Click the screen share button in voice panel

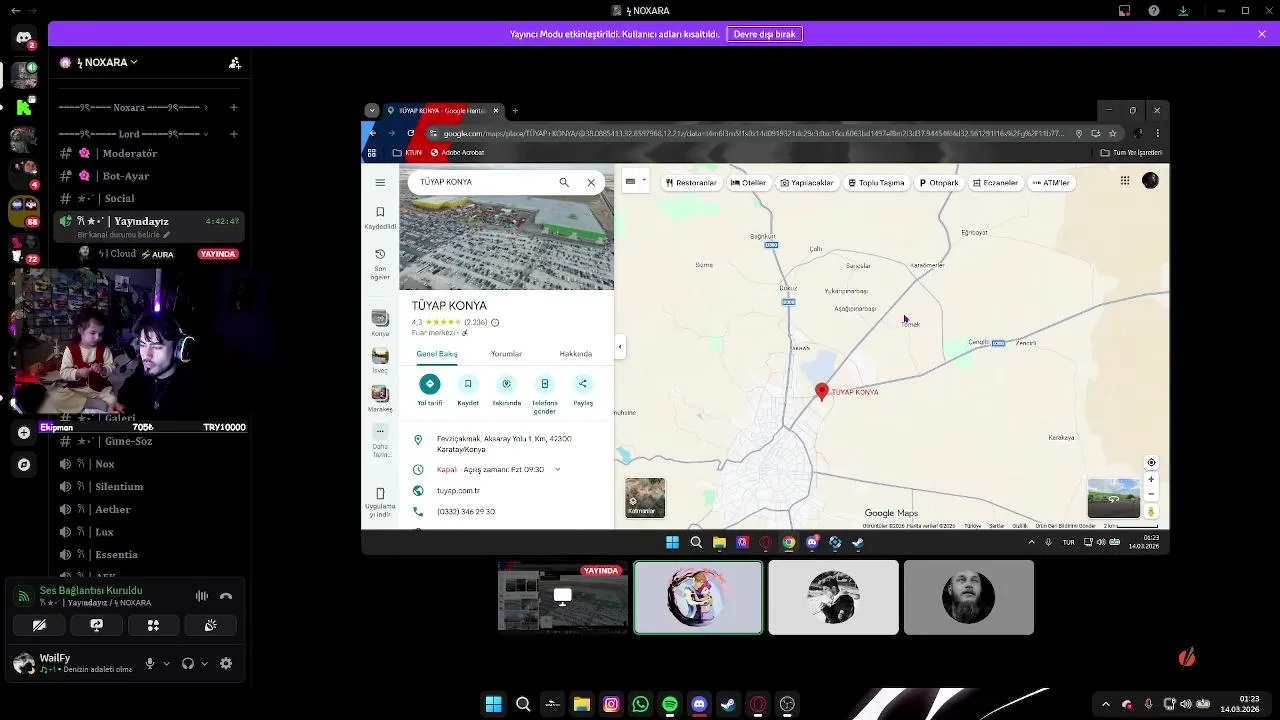click(x=96, y=625)
